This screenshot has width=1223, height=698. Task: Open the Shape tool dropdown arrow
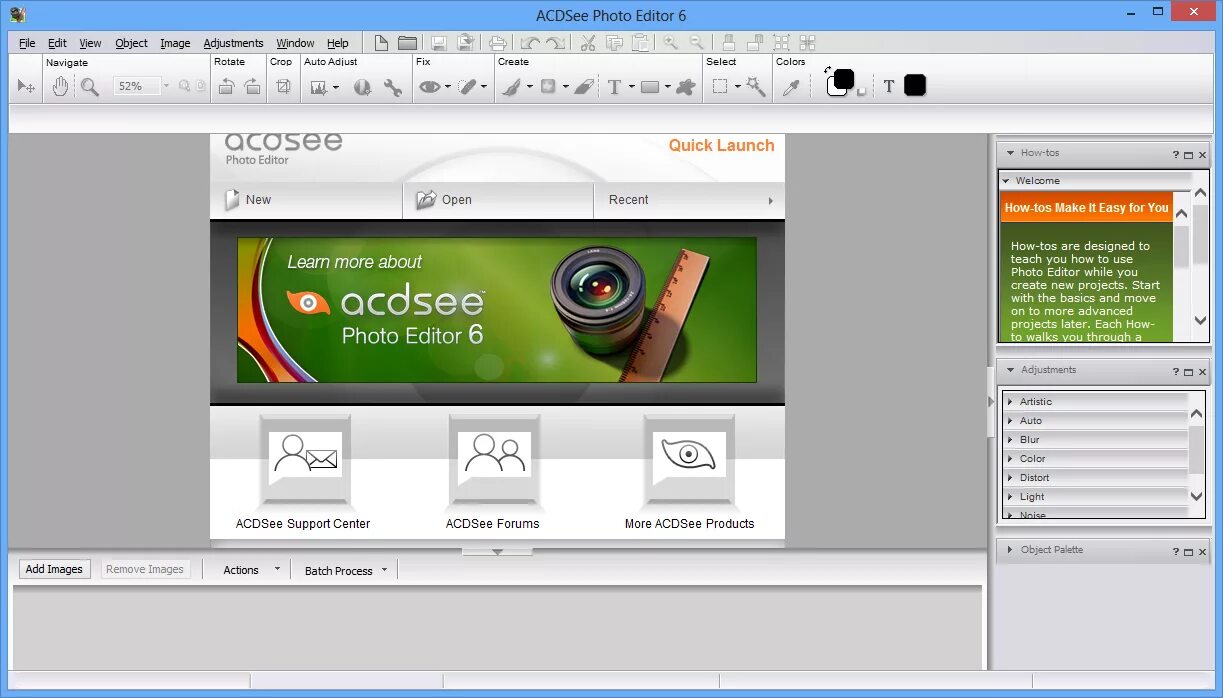pos(667,87)
